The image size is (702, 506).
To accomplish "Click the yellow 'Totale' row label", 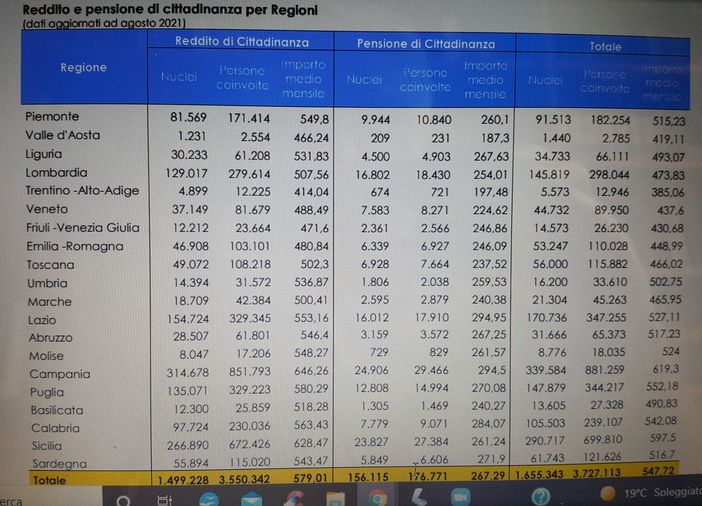I will pos(49,480).
